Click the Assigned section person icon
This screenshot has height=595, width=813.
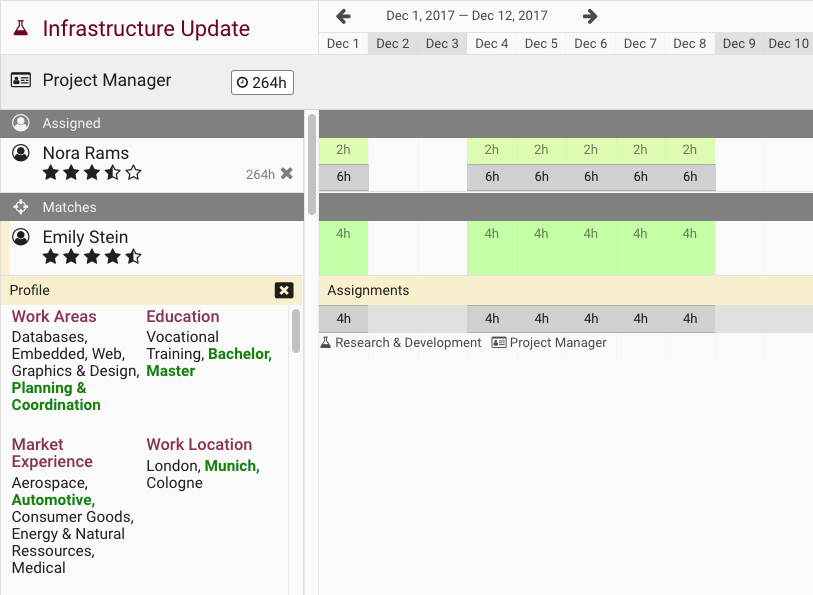pyautogui.click(x=21, y=123)
